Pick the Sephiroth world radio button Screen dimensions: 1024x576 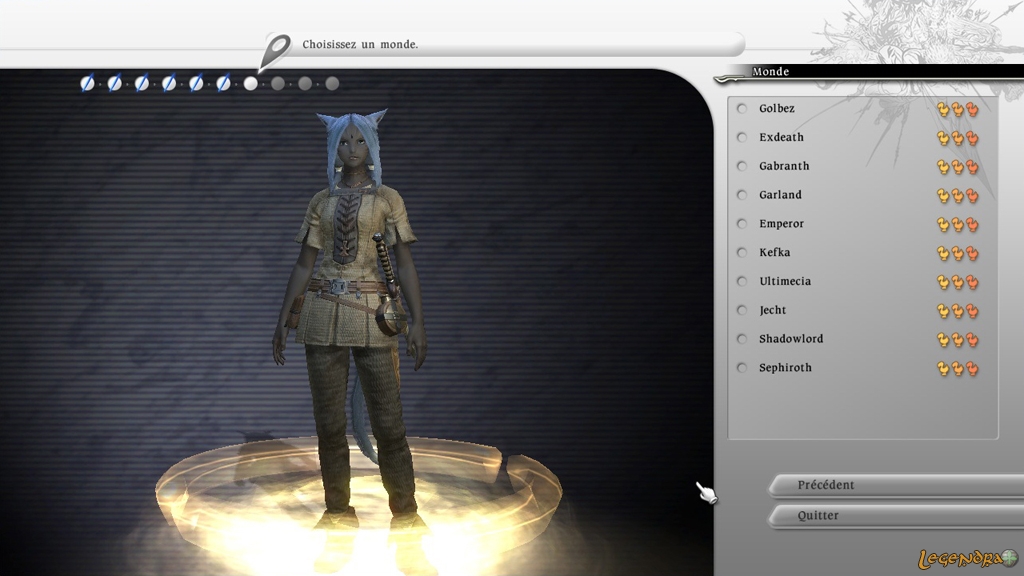(742, 368)
